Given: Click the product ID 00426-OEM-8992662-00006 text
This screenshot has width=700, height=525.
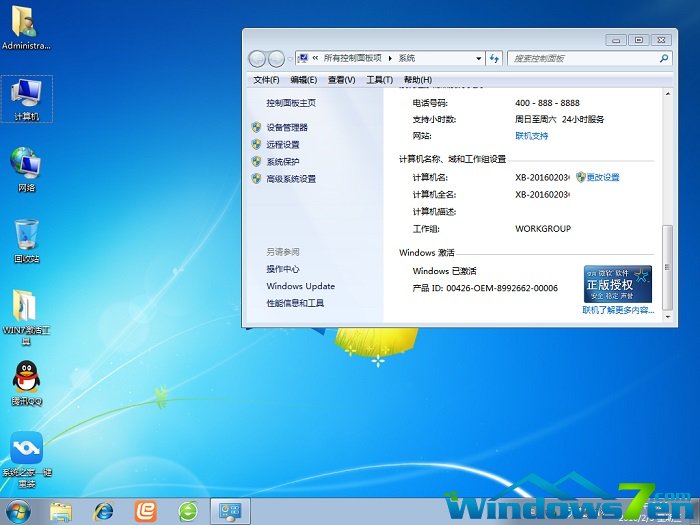Looking at the screenshot, I should point(502,288).
